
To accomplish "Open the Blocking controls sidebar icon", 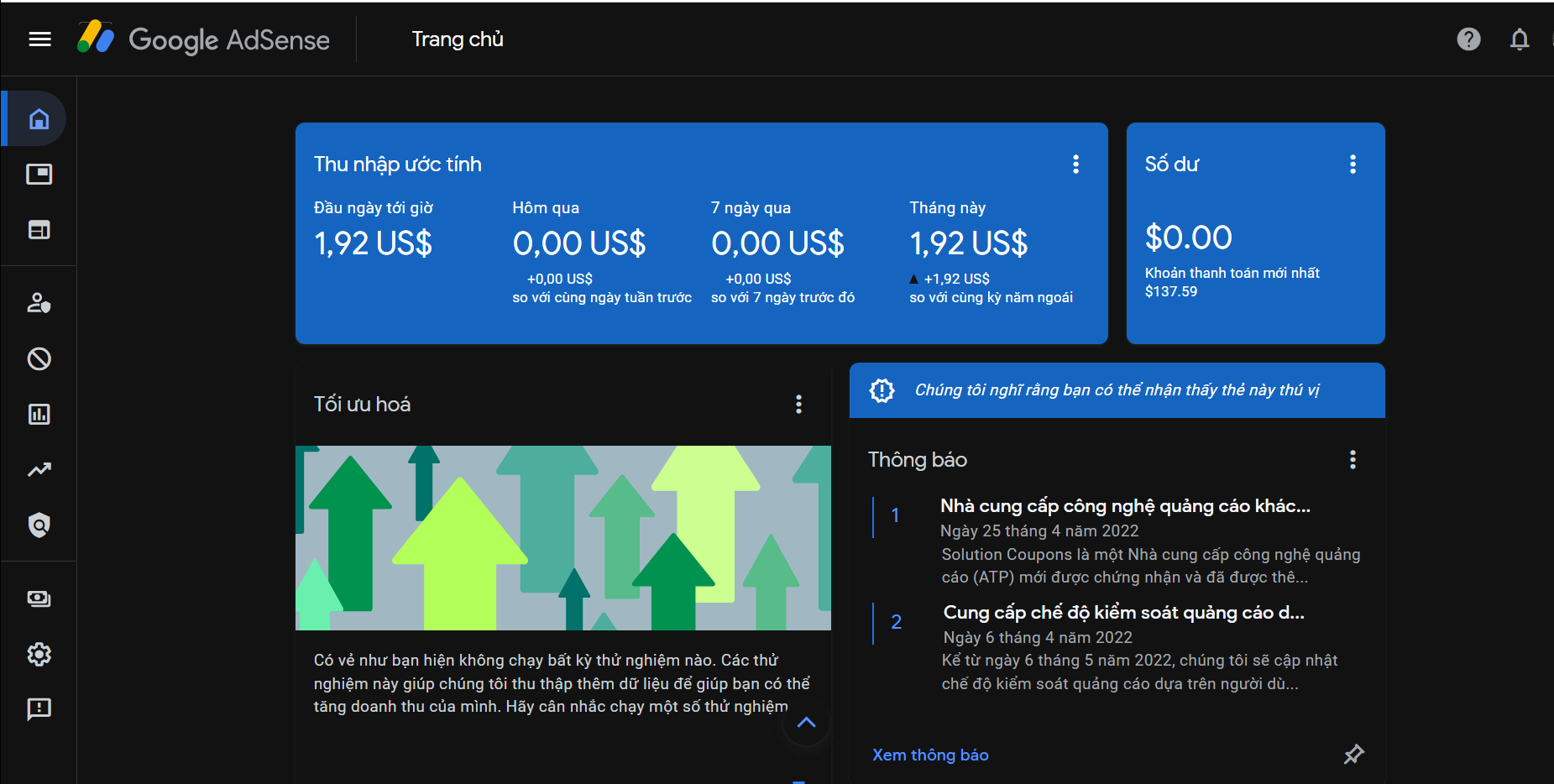I will point(39,359).
